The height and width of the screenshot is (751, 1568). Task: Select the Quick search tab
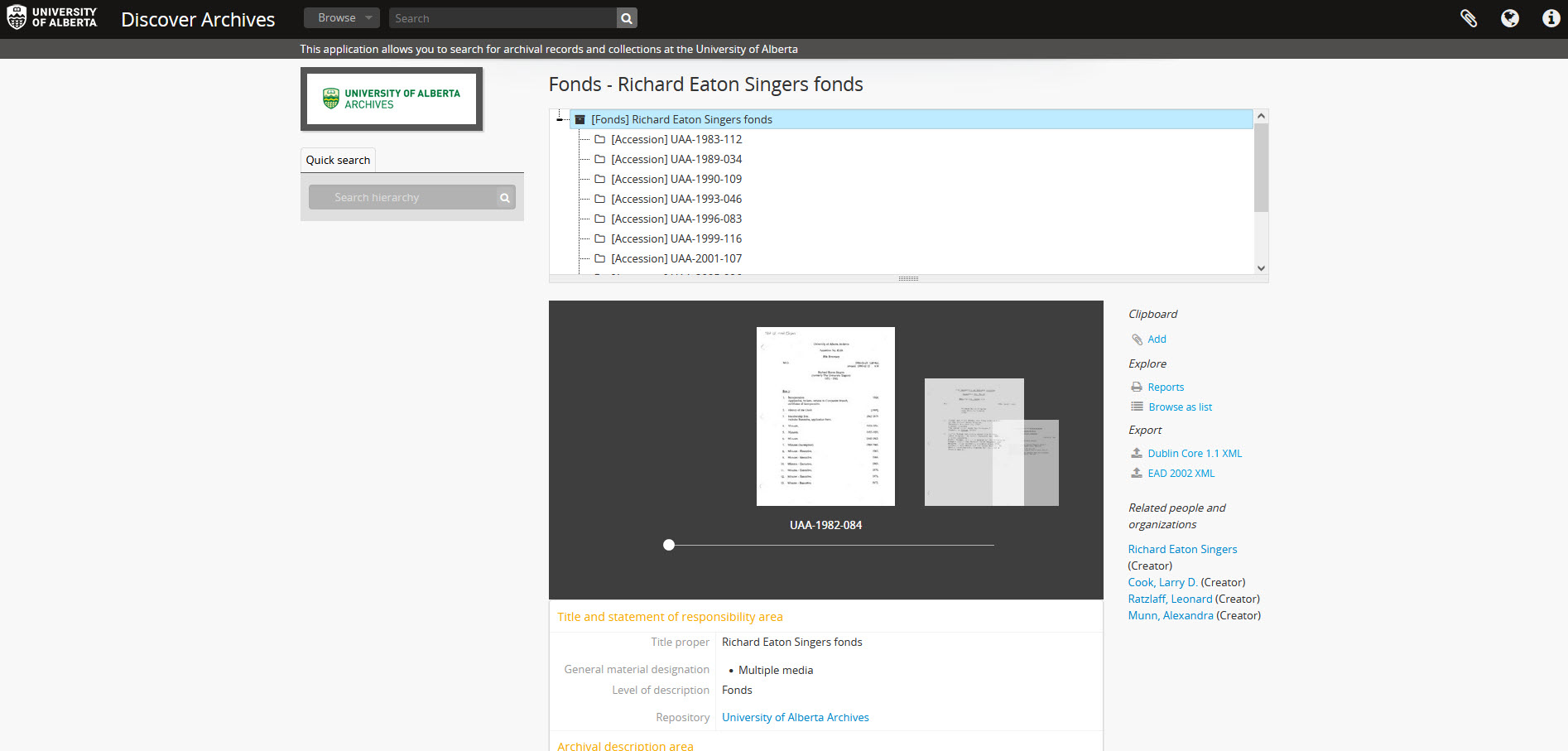tap(338, 161)
